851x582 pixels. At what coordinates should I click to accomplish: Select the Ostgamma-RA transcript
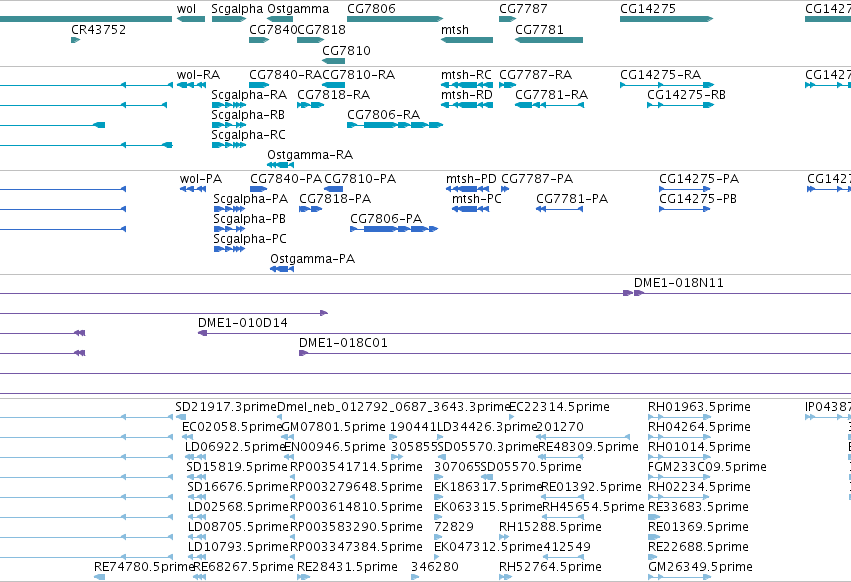[x=281, y=165]
